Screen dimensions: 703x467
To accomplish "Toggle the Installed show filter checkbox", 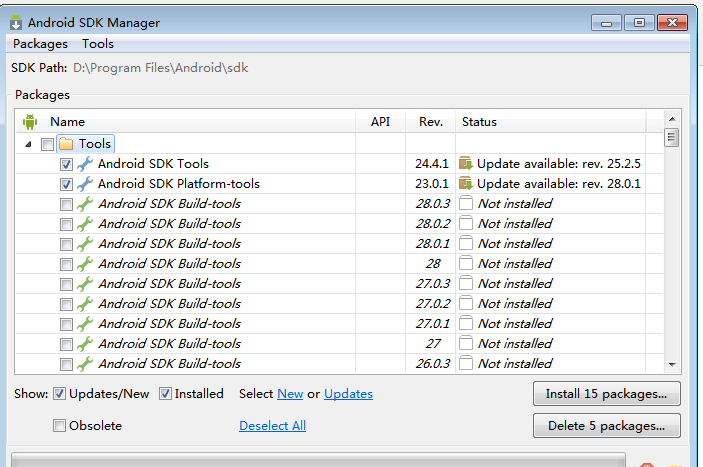I will point(165,393).
